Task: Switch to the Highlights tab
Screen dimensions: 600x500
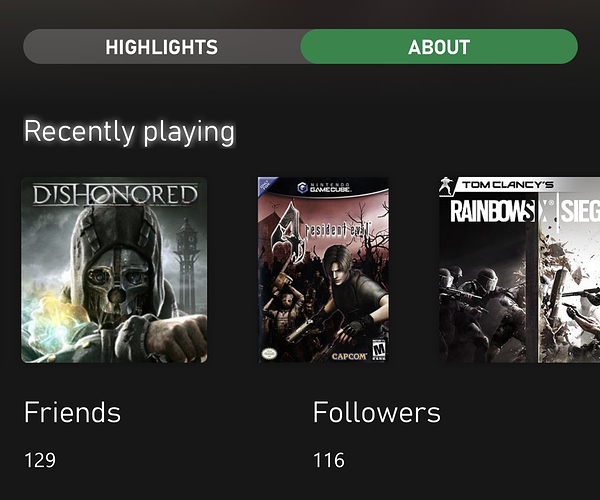Action: pos(161,47)
